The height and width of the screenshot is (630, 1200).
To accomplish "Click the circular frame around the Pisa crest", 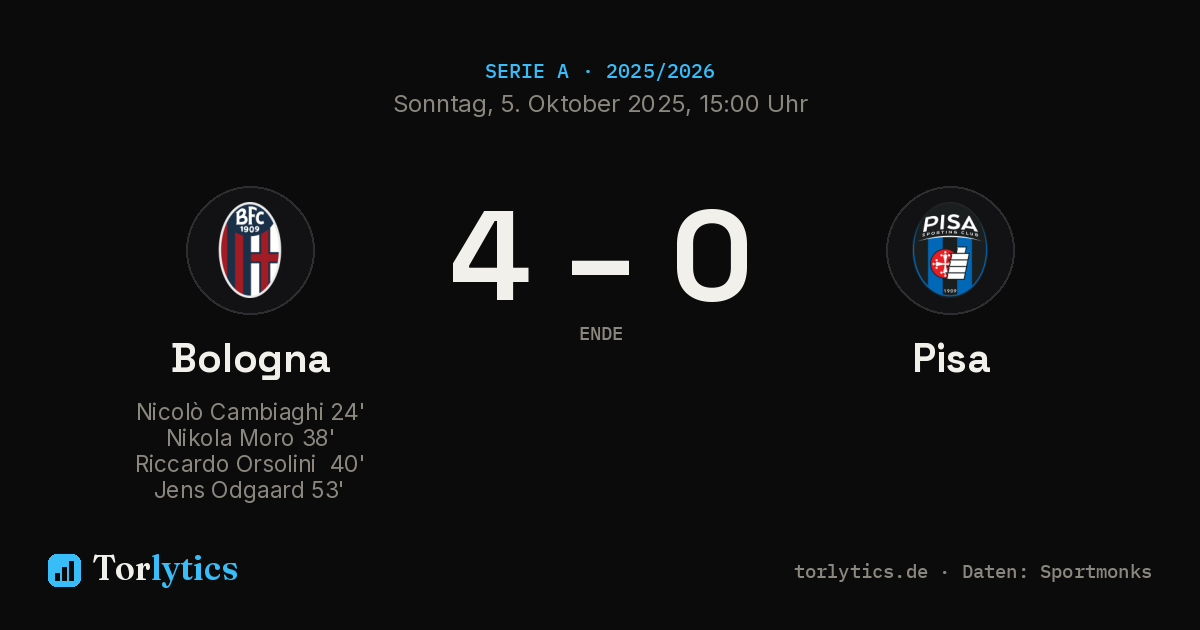I will pyautogui.click(x=950, y=250).
